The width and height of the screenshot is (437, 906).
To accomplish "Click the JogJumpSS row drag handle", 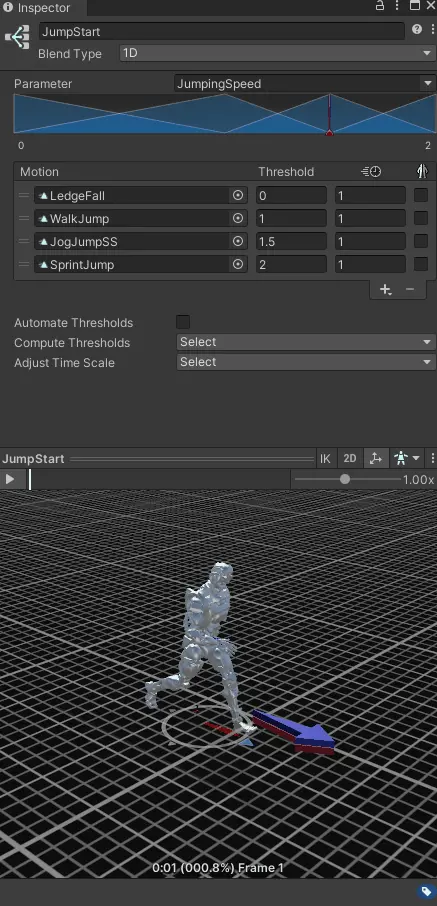I will (x=24, y=242).
